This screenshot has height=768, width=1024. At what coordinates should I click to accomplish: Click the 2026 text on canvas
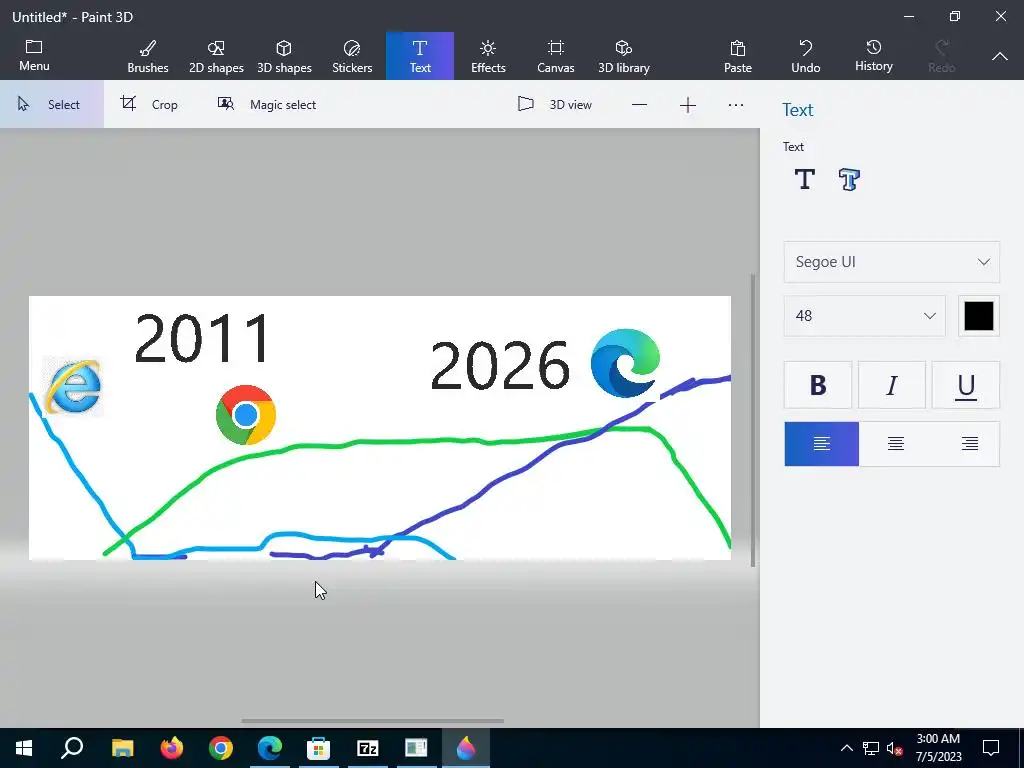500,366
